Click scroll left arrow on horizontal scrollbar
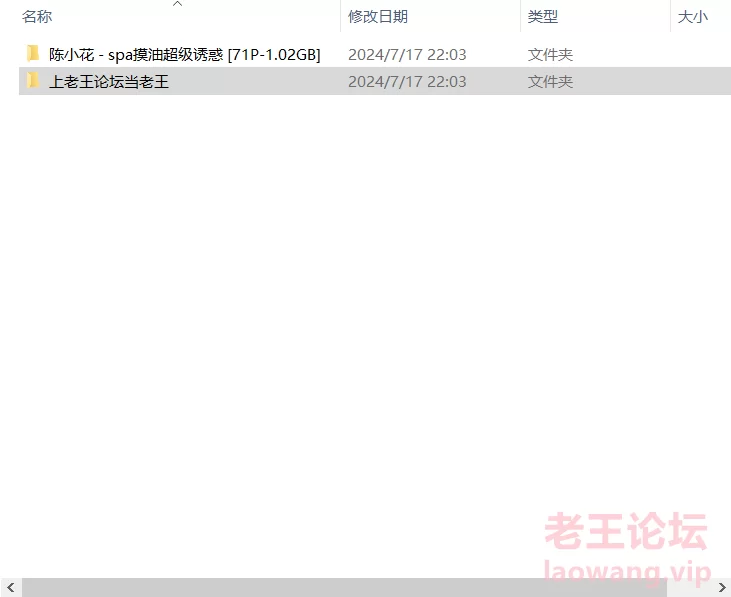This screenshot has height=597, width=731. (11, 587)
